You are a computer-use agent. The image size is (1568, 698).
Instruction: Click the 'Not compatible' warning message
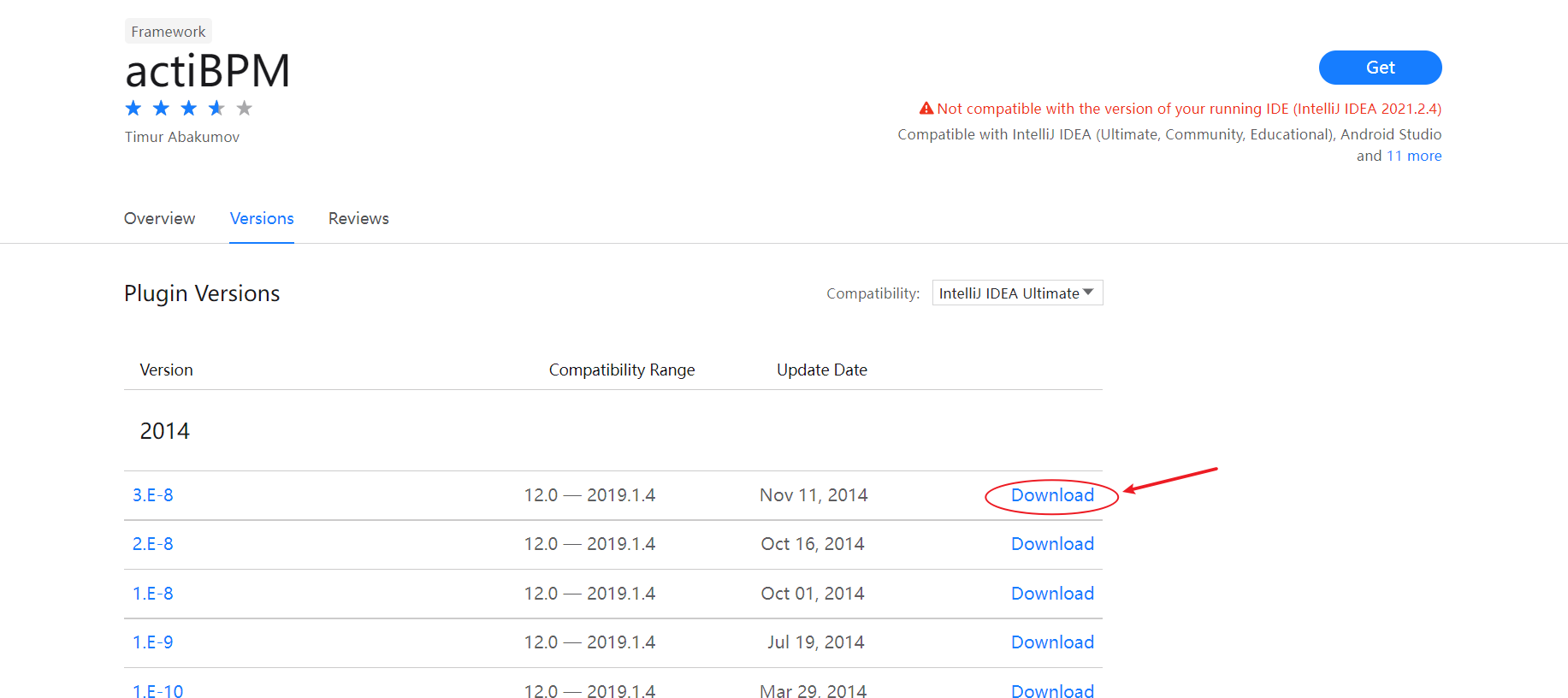(x=1189, y=109)
